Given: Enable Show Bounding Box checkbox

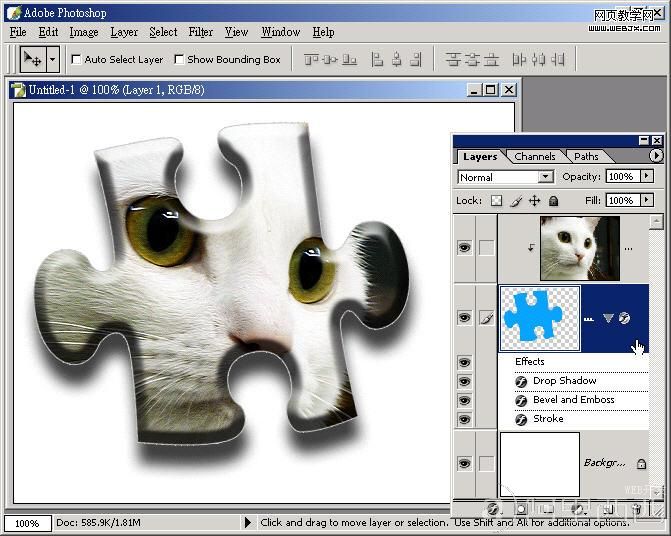Looking at the screenshot, I should (x=179, y=59).
